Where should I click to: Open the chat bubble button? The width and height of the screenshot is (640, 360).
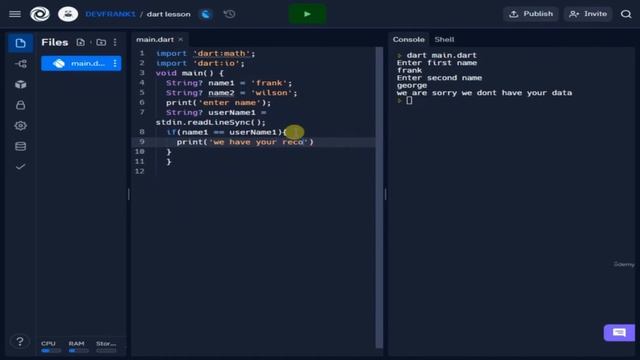tap(619, 333)
